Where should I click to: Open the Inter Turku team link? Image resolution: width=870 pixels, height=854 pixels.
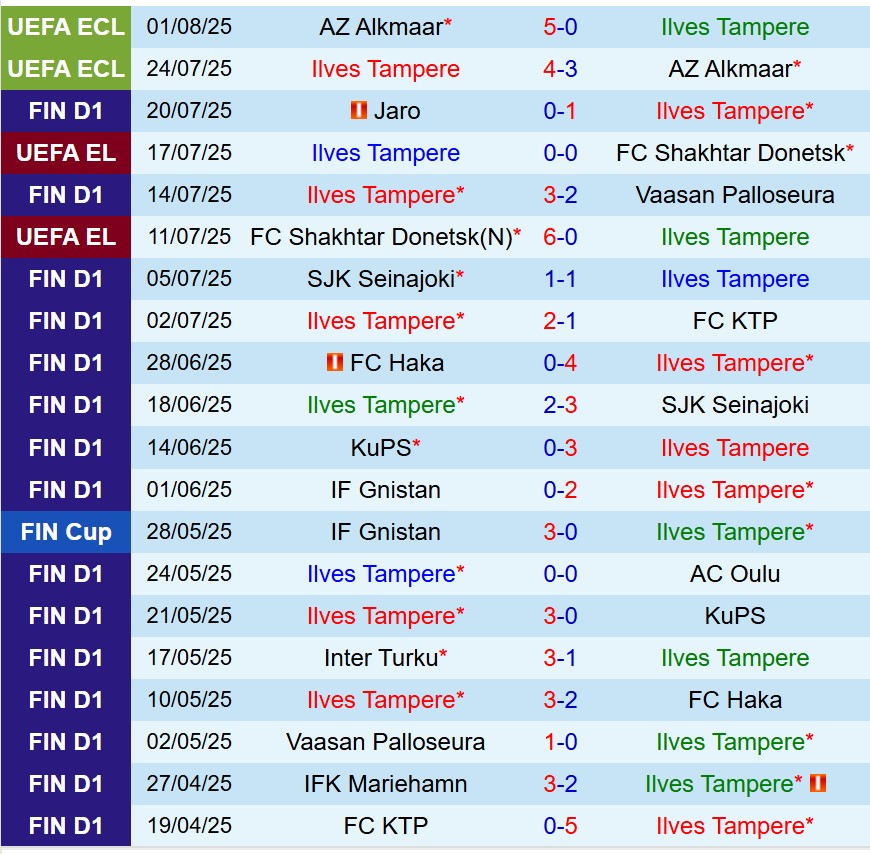point(380,658)
